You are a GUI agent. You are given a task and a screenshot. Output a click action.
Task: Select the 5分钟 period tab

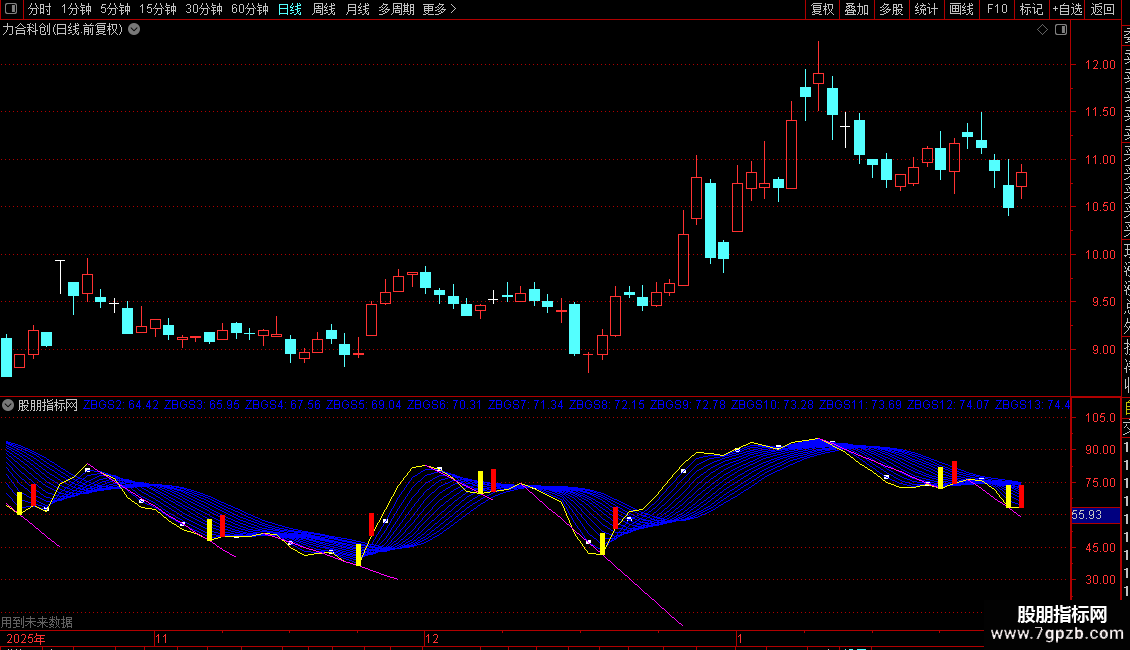click(x=115, y=9)
